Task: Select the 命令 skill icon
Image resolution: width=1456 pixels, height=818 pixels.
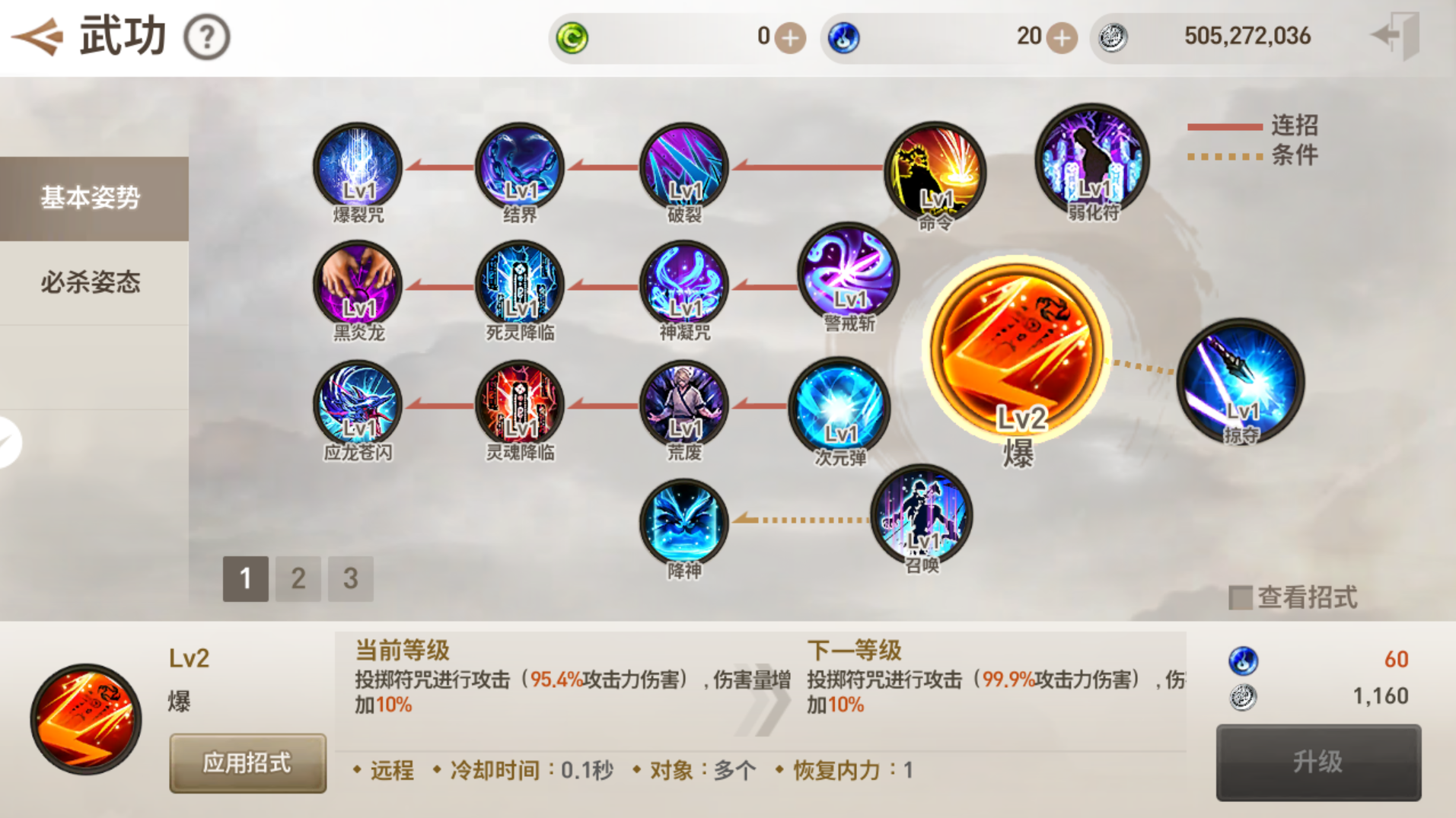Action: pos(935,172)
